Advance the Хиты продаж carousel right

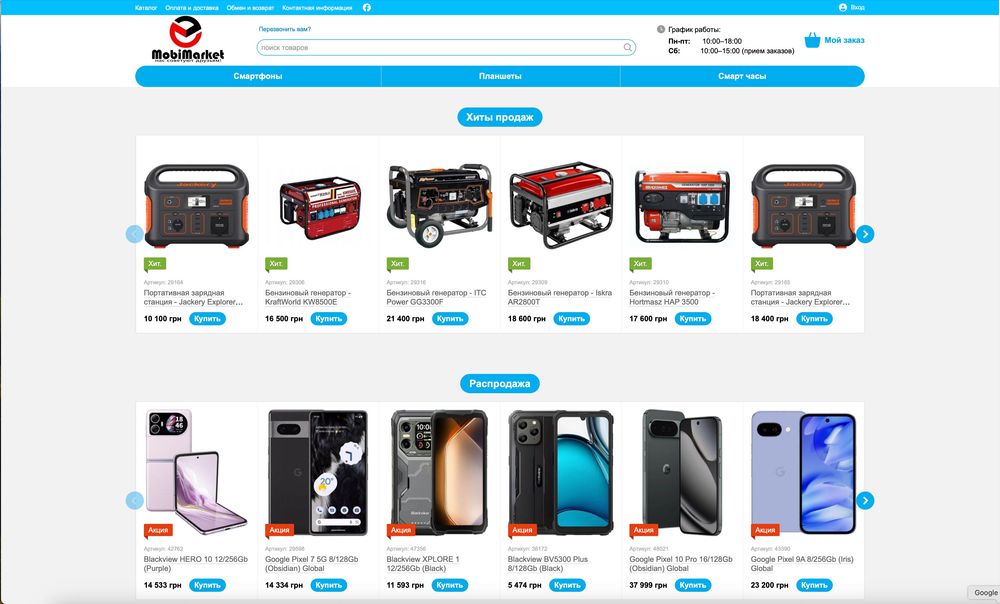pyautogui.click(x=865, y=234)
